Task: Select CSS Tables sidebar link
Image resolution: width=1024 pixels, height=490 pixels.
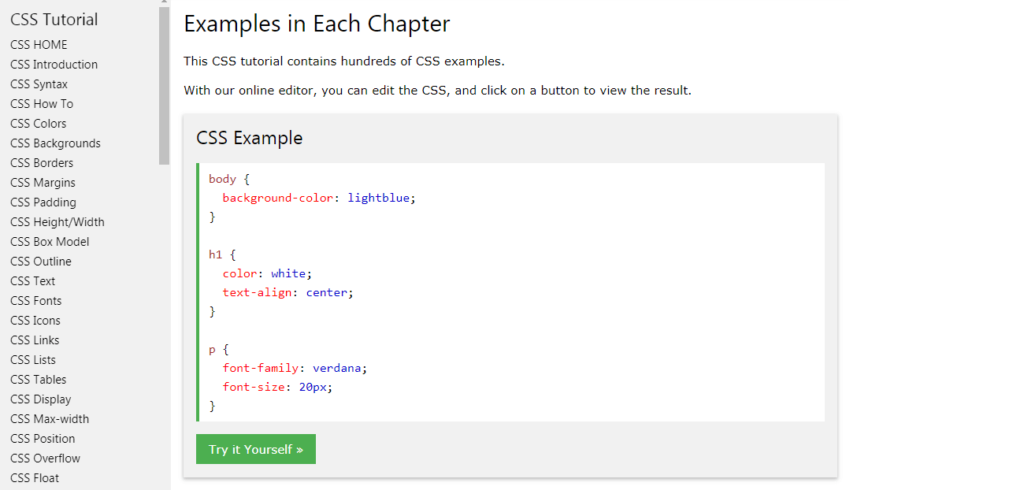Action: [x=38, y=380]
